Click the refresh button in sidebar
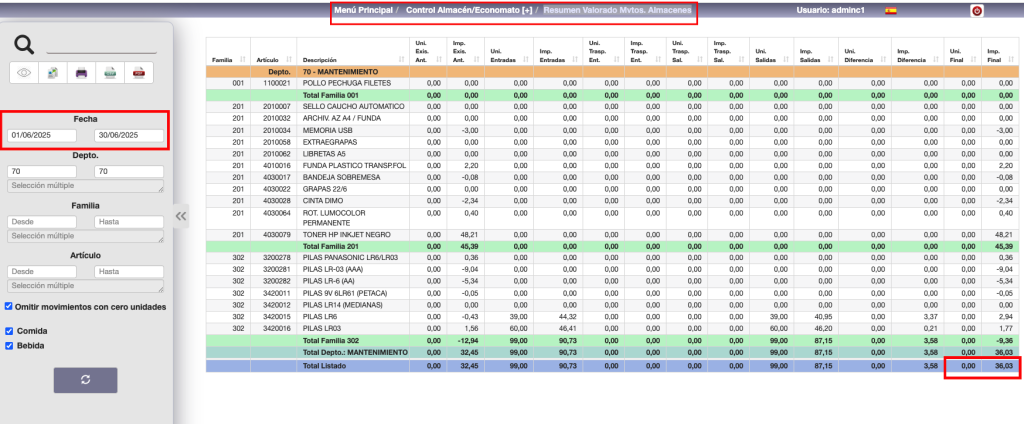Image resolution: width=1024 pixels, height=424 pixels. tap(85, 380)
